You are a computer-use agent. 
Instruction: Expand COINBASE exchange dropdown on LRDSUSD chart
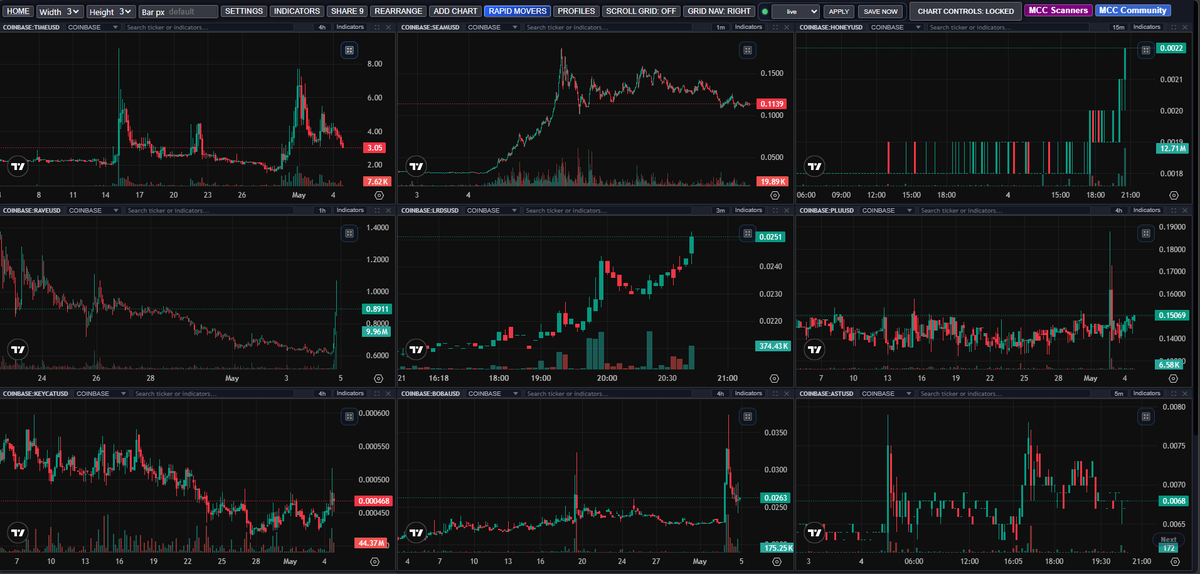(491, 210)
